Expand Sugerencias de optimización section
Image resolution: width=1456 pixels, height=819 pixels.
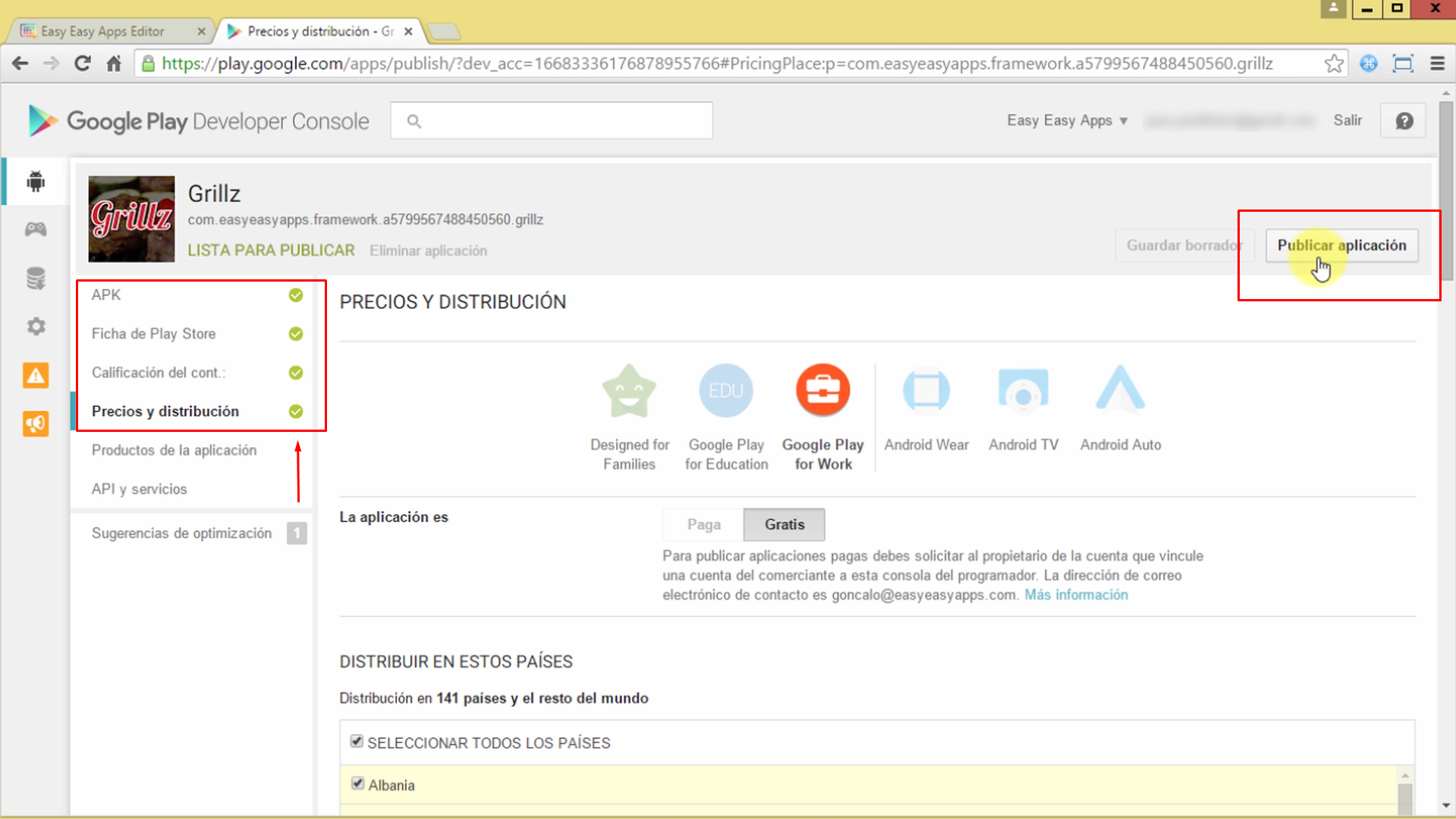[x=181, y=533]
